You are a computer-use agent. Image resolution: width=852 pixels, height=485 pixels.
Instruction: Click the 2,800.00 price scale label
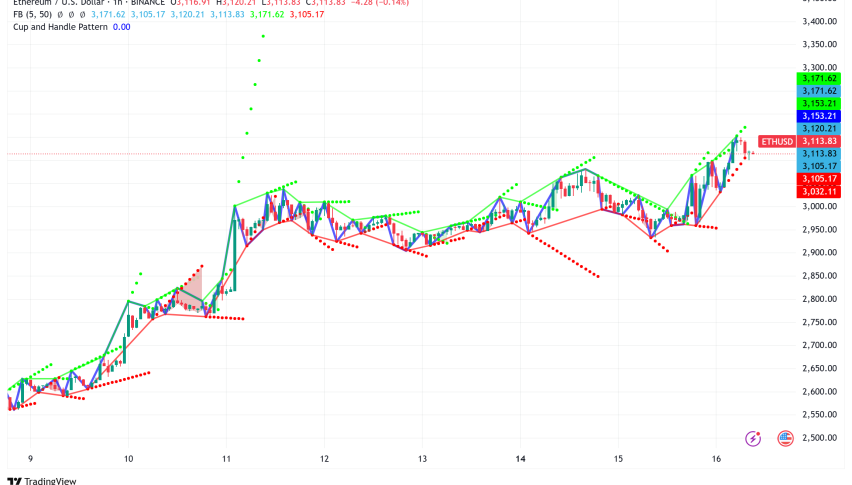819,299
